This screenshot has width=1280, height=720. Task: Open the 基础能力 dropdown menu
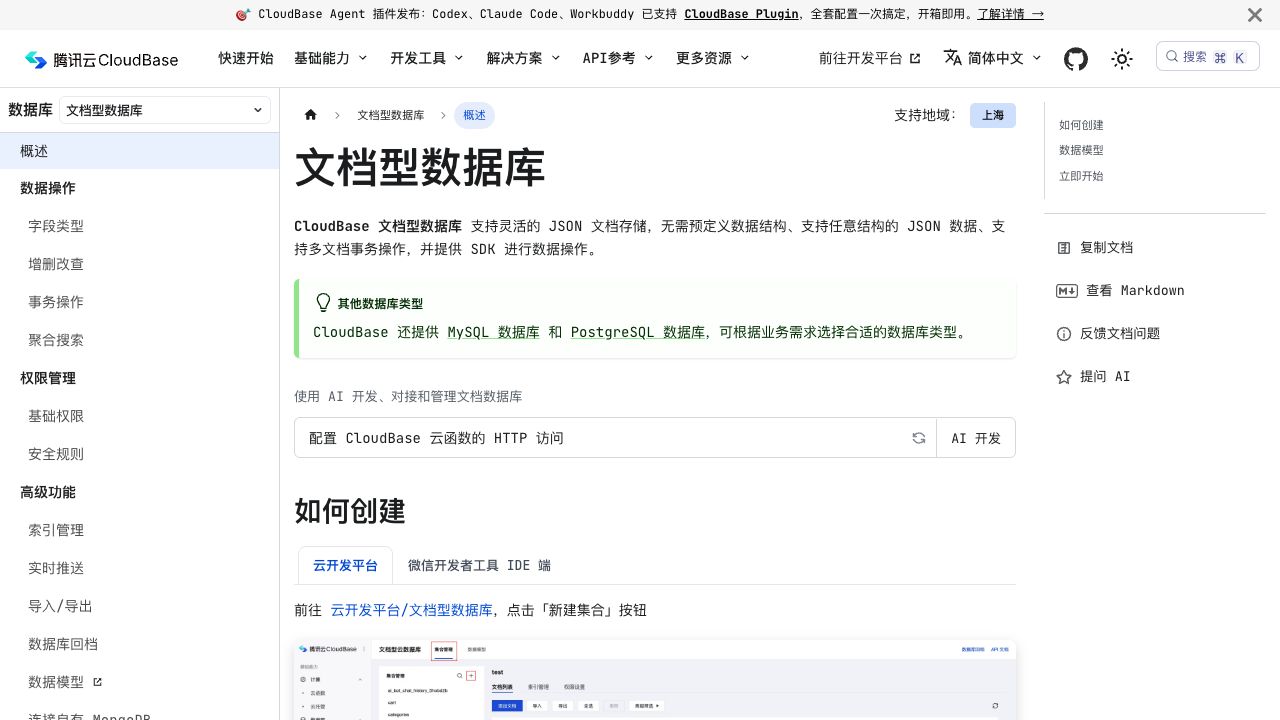[x=331, y=58]
